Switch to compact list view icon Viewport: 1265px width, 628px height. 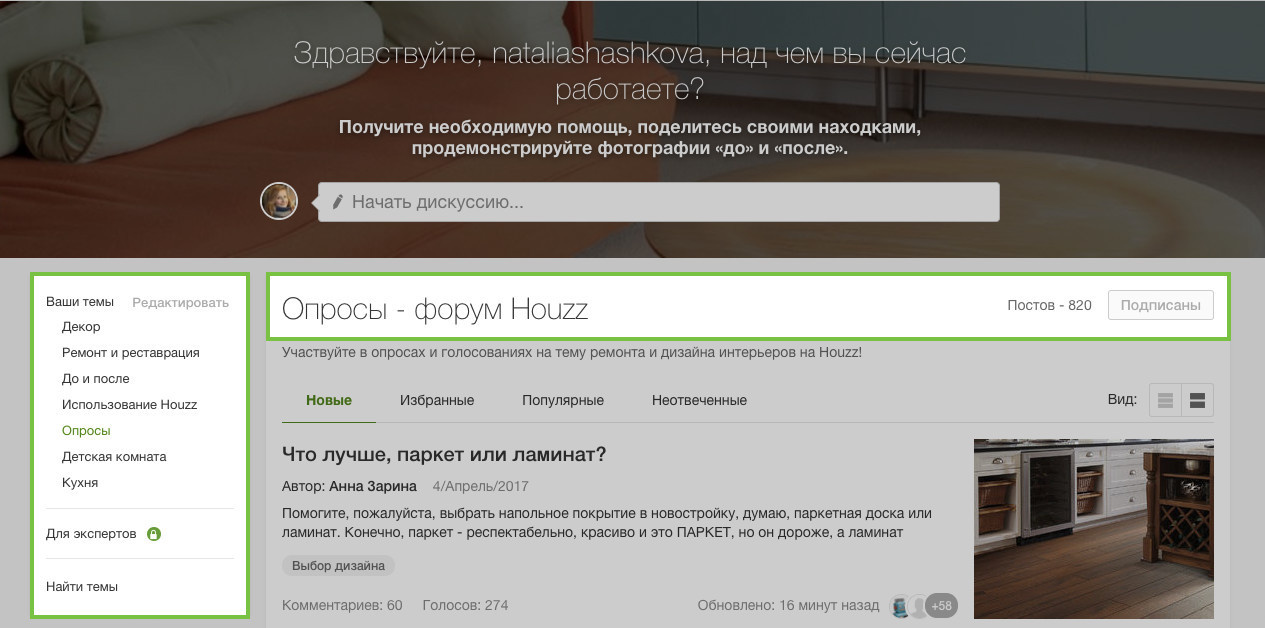click(1165, 400)
